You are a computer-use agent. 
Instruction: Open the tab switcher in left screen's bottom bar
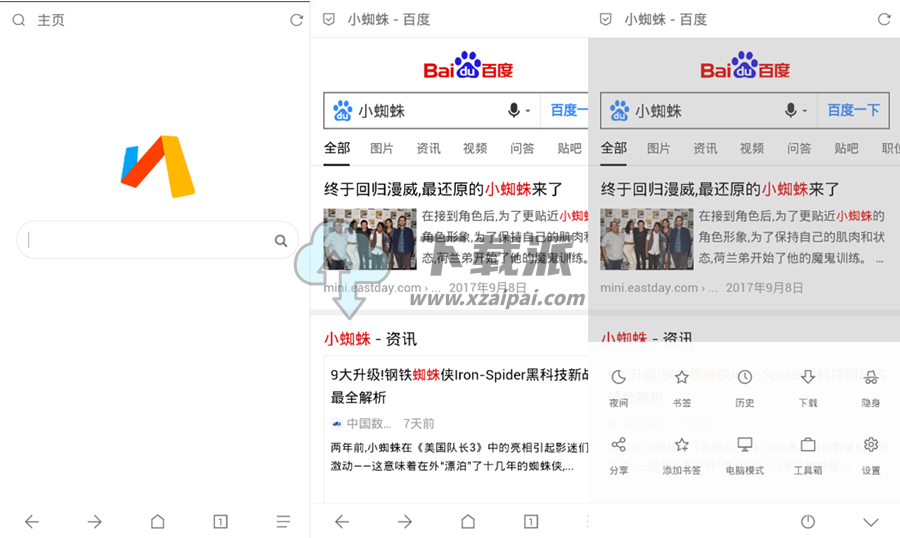coord(220,521)
